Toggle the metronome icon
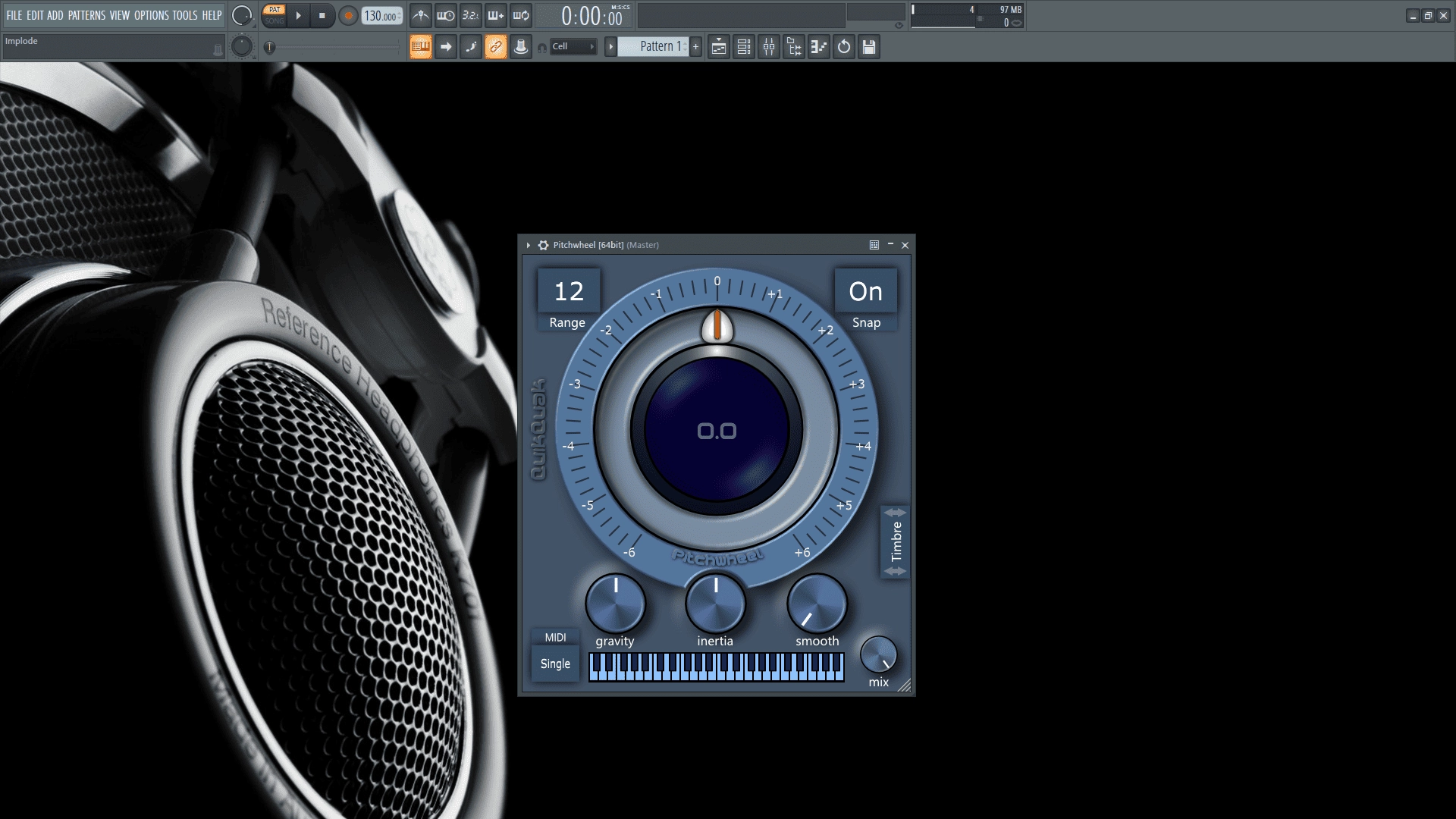 [x=421, y=15]
